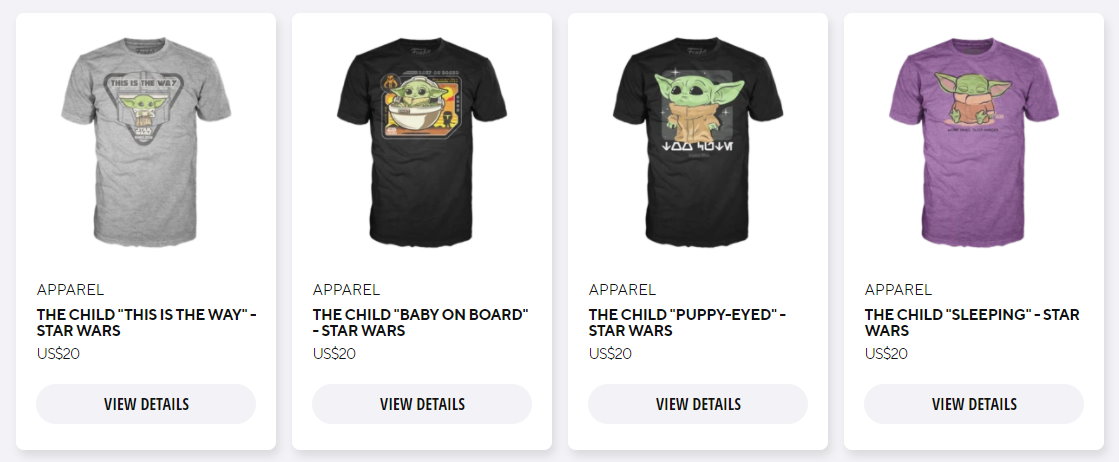Image resolution: width=1119 pixels, height=462 pixels.
Task: Select Apparel label above "Baby On Board"
Action: 347,290
